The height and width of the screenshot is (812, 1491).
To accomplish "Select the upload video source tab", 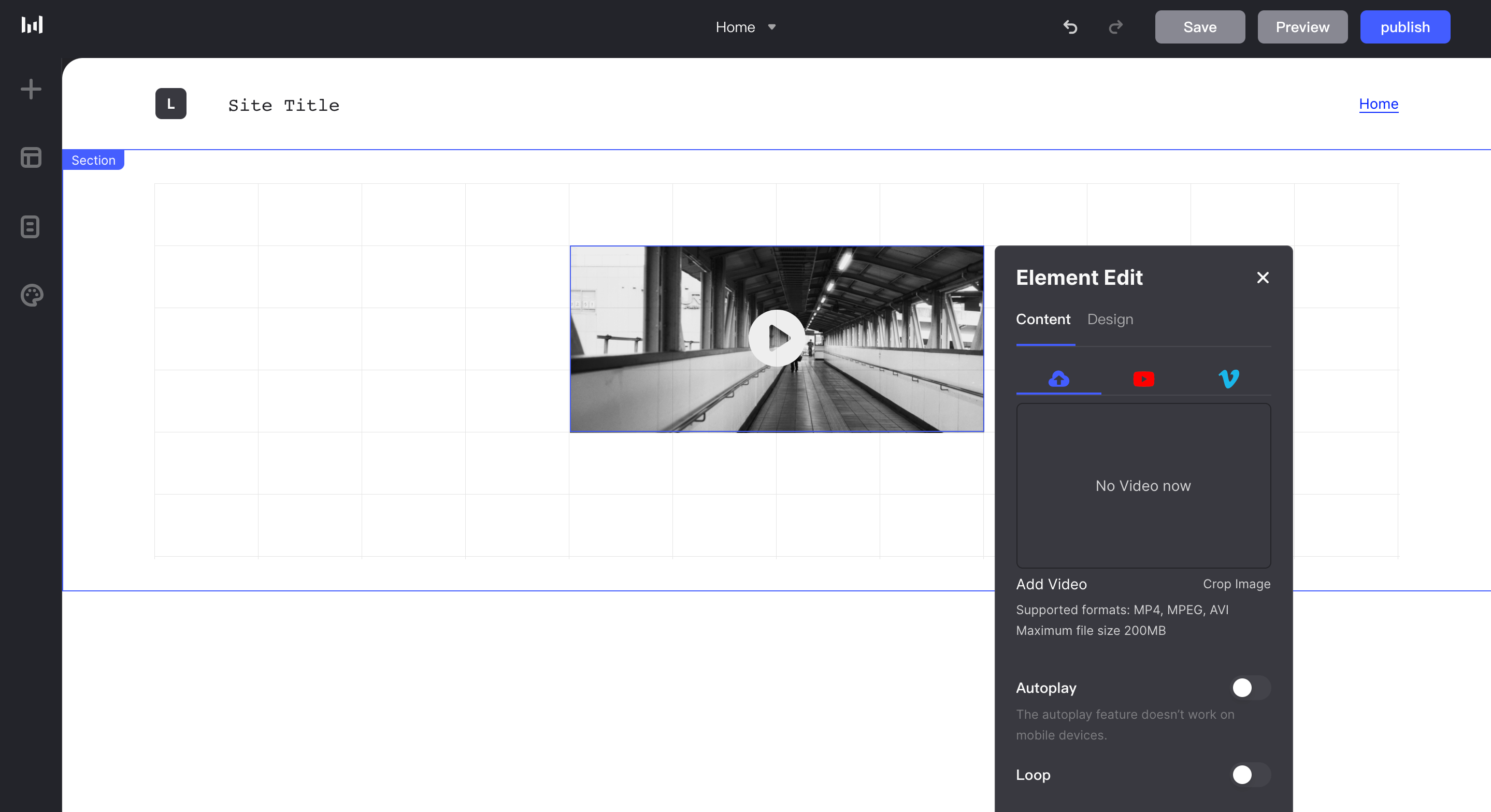I will (1058, 379).
